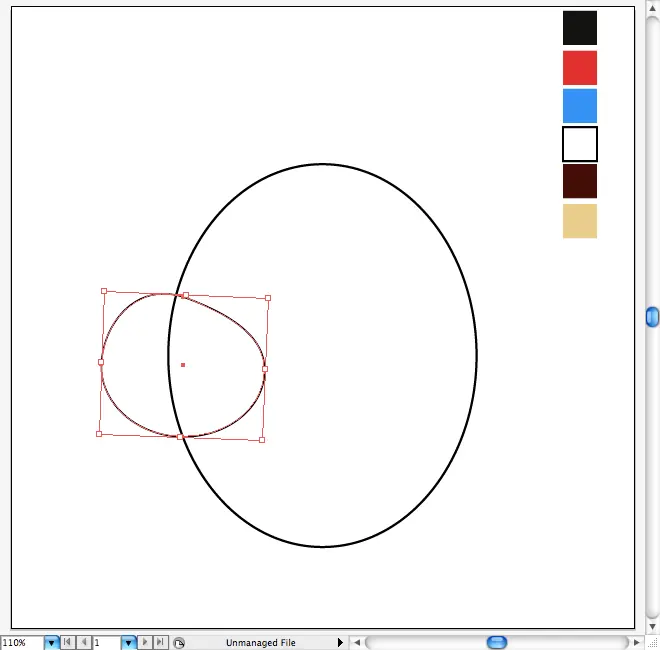
Task: Click the vertical scrollbar up arrow
Action: tap(652, 8)
